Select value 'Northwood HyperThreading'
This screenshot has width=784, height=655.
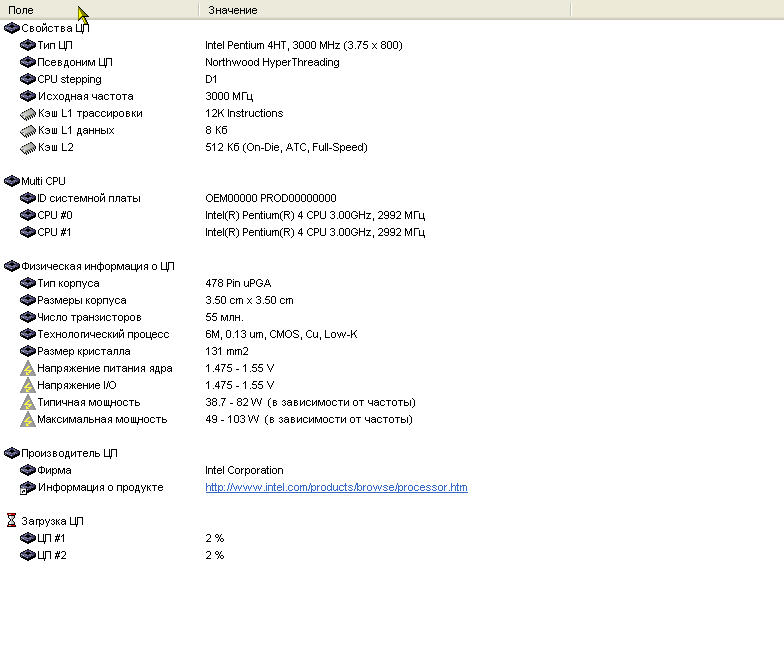(x=272, y=62)
